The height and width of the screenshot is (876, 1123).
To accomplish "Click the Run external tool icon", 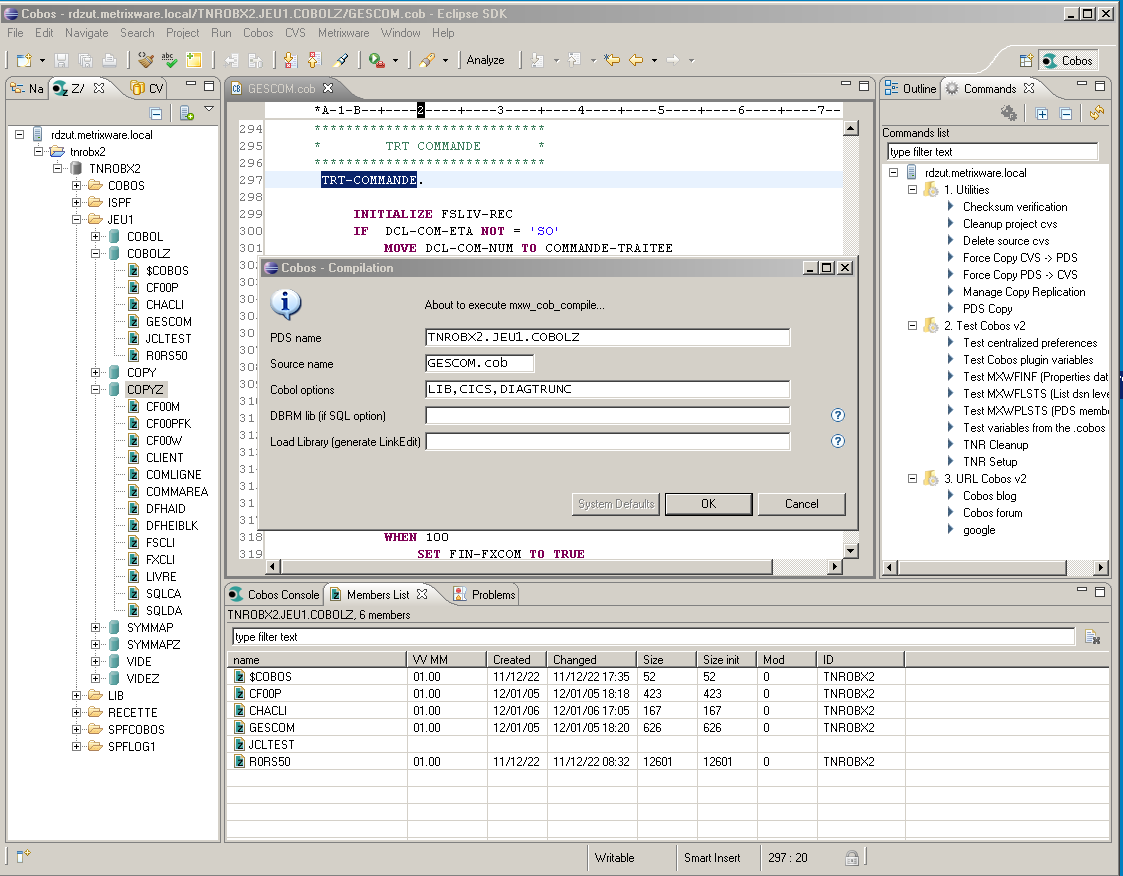I will point(376,61).
